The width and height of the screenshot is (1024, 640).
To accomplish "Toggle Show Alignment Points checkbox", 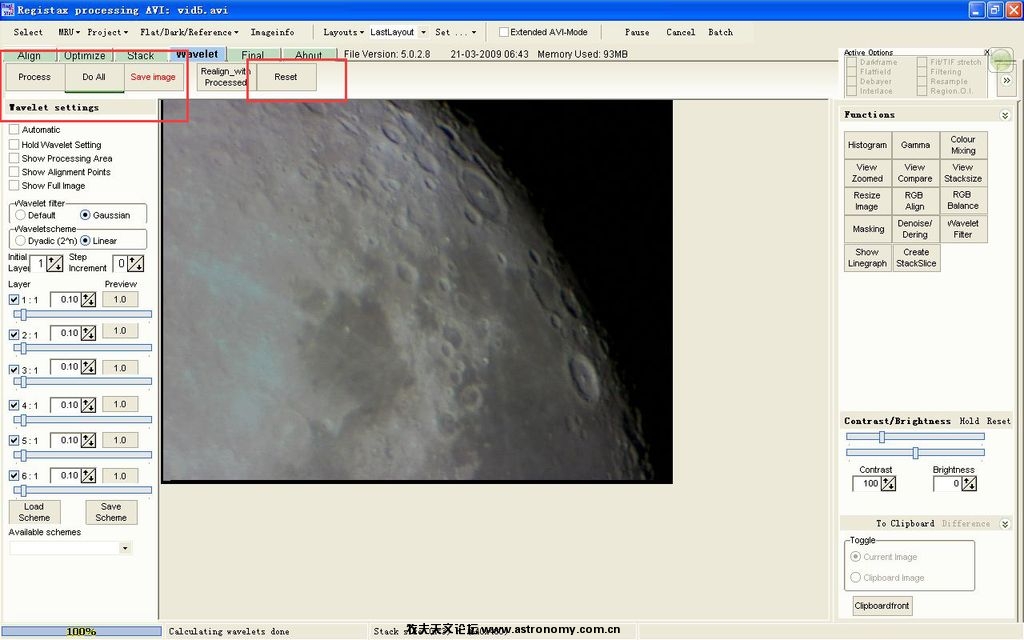I will tap(14, 172).
